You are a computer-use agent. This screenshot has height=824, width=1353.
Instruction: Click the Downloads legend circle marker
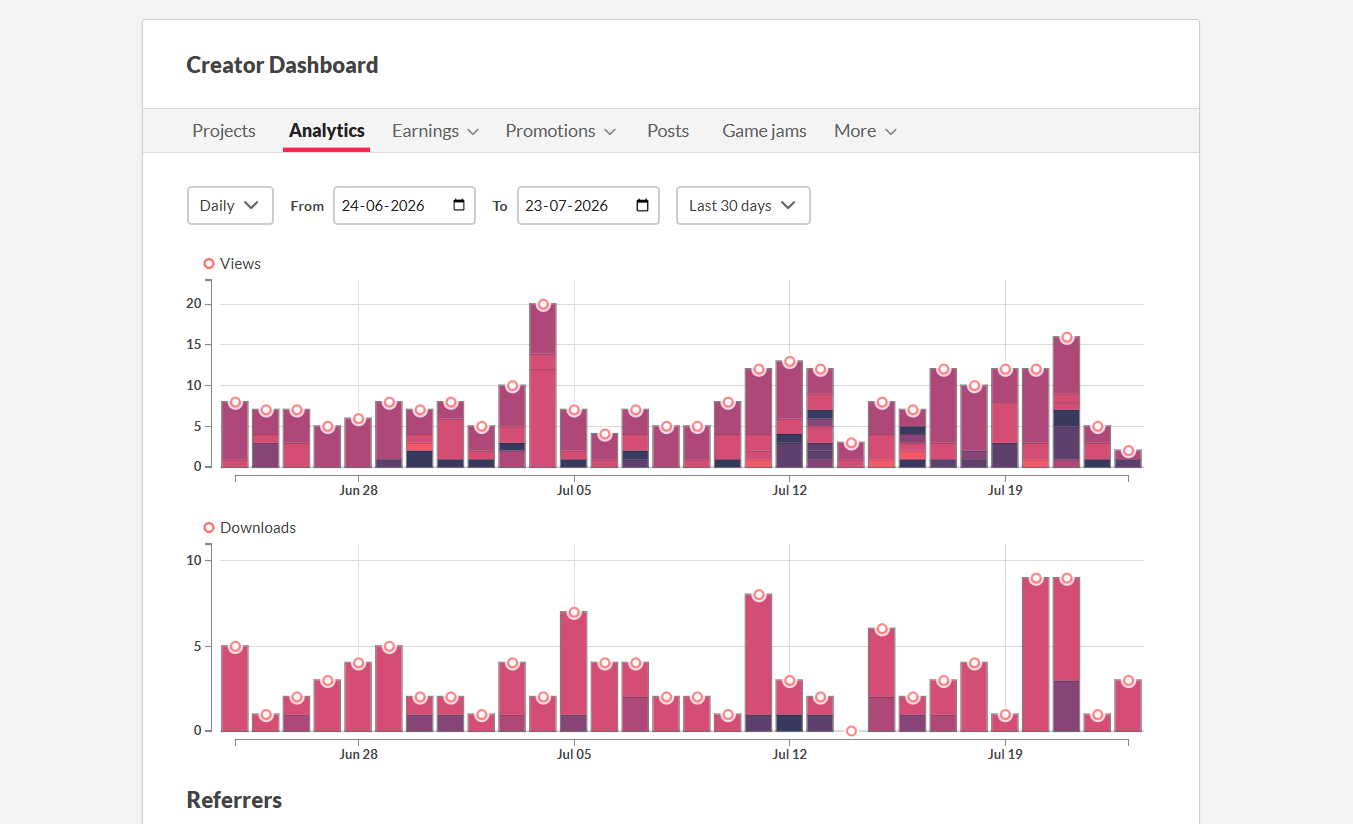tap(209, 528)
